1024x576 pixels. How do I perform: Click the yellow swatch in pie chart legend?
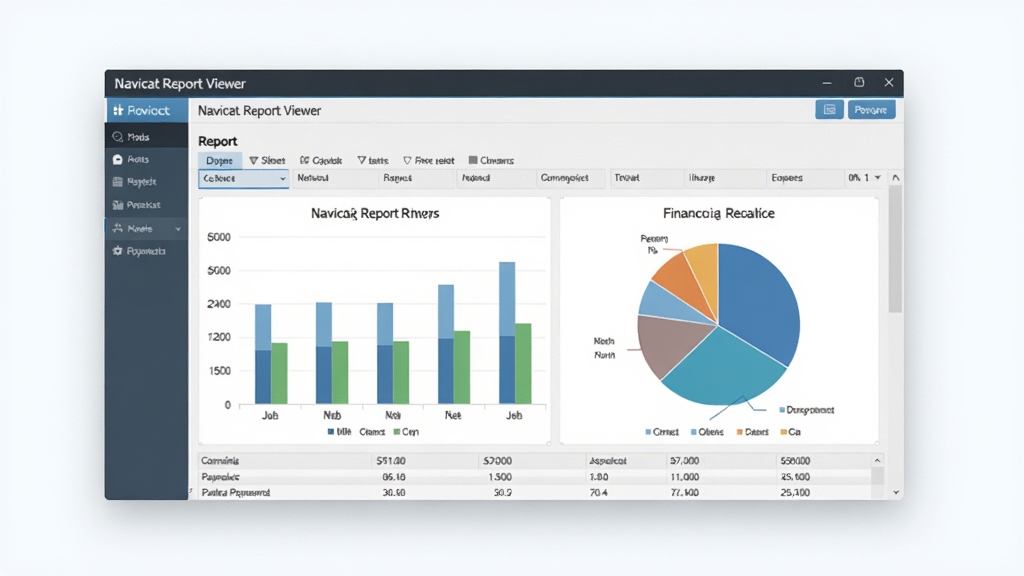(784, 432)
